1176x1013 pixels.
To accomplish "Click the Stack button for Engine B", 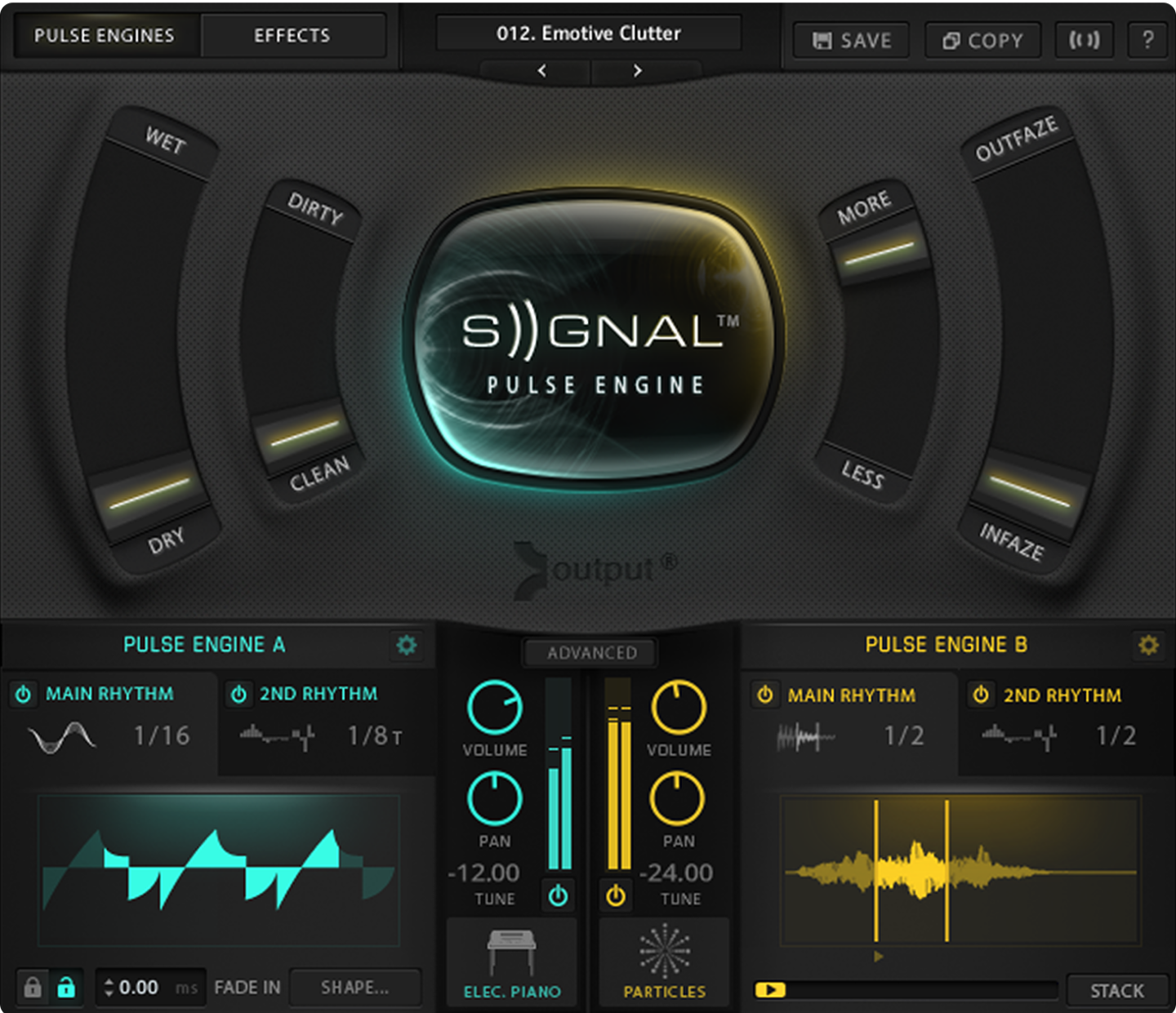I will coord(1116,989).
